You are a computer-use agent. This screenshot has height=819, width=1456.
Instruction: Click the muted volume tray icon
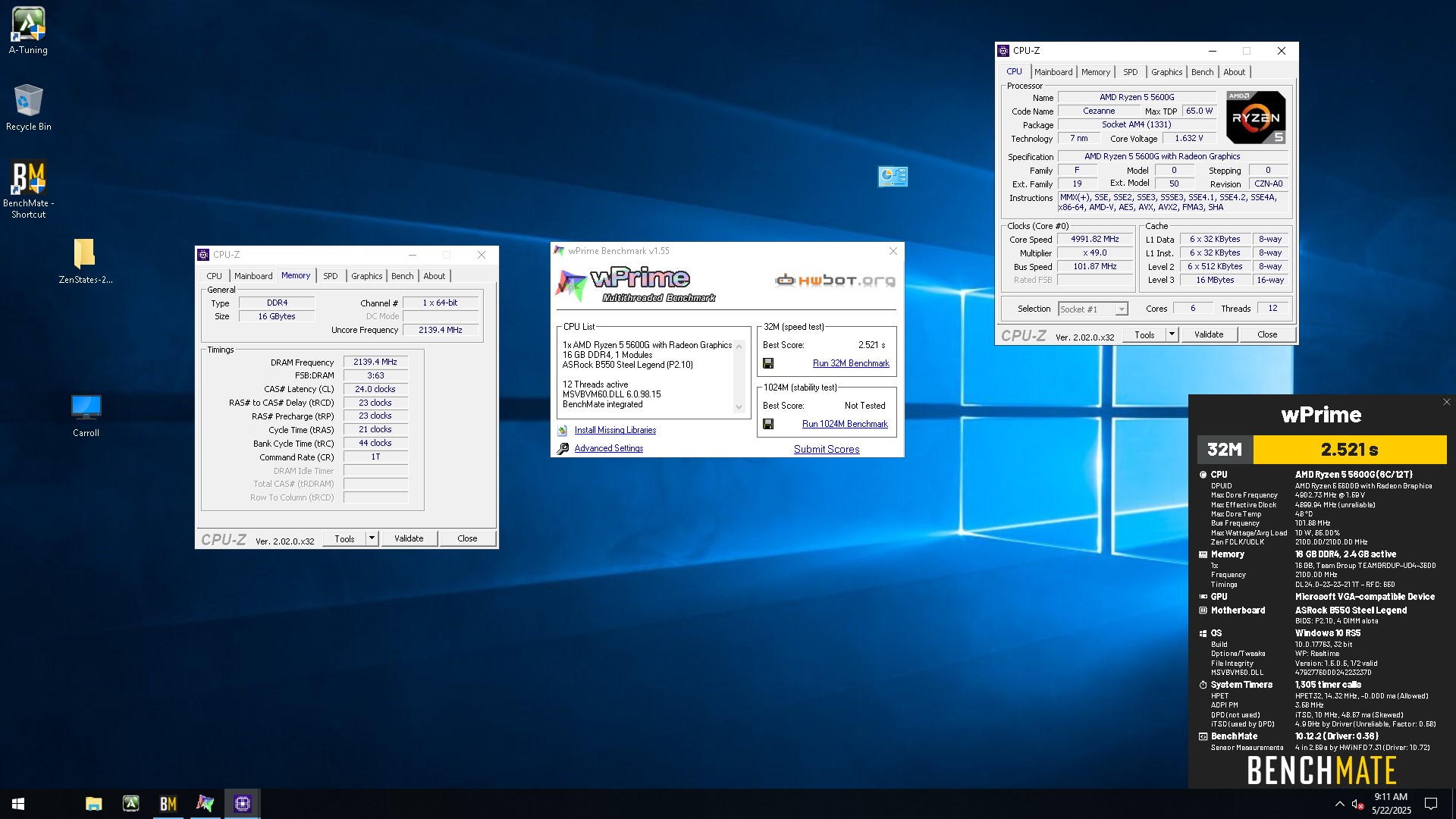1357,804
